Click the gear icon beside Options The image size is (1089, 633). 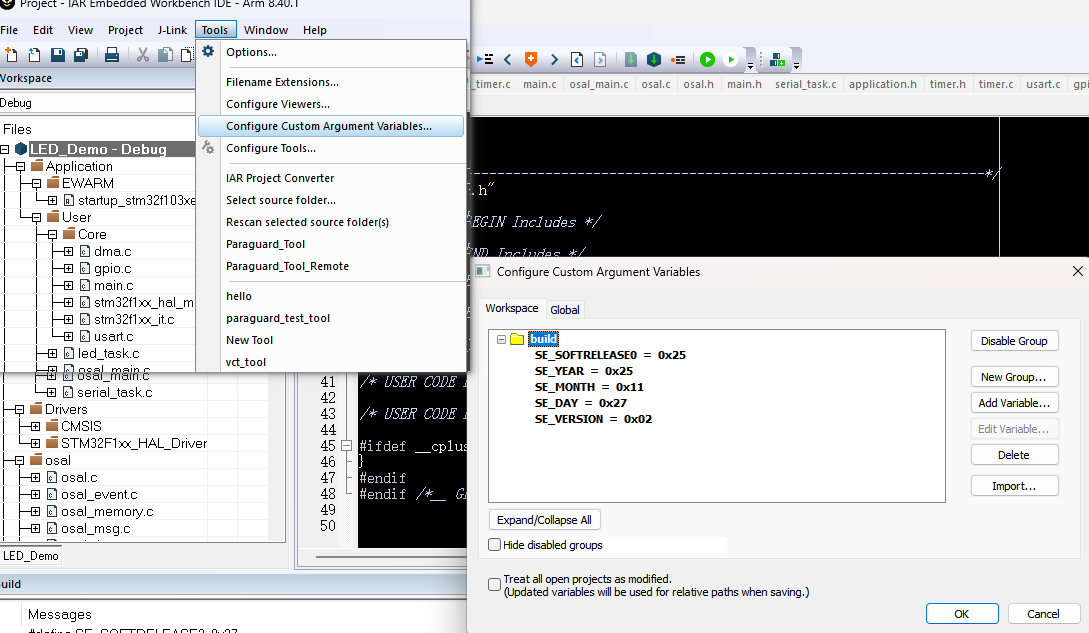click(208, 51)
